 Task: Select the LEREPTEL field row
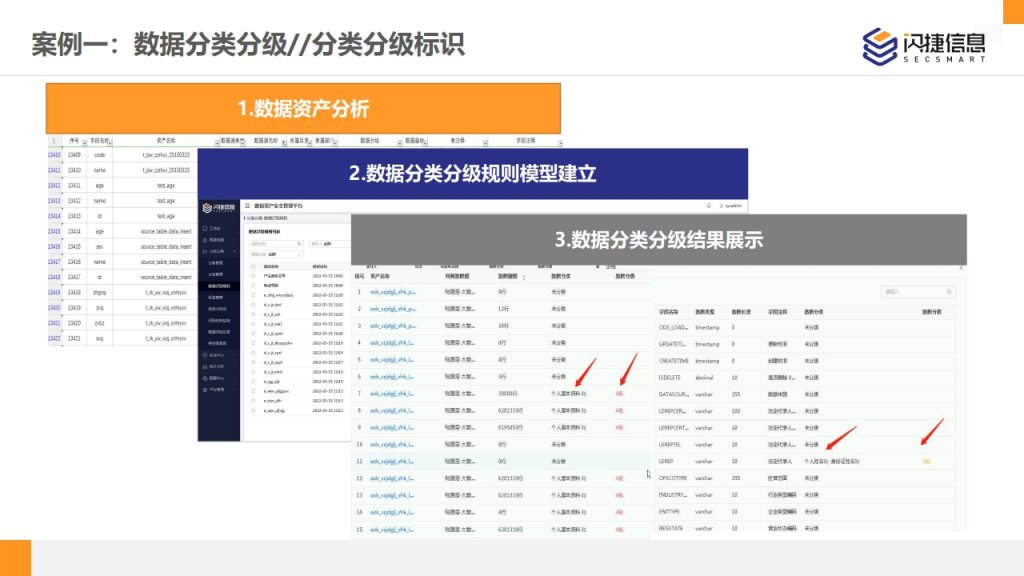(x=806, y=445)
